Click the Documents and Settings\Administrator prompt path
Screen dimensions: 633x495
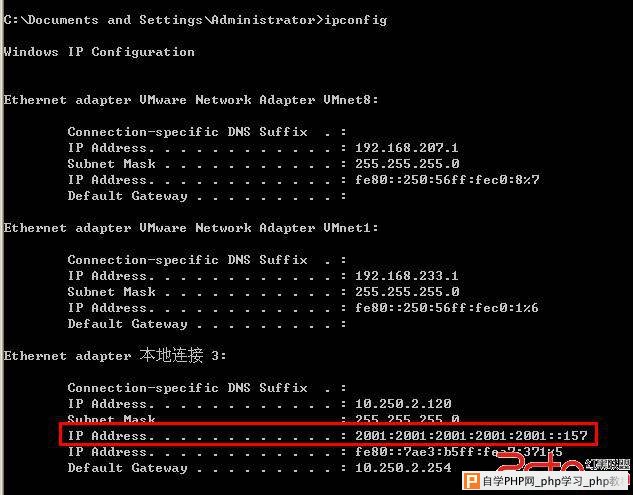click(x=164, y=20)
